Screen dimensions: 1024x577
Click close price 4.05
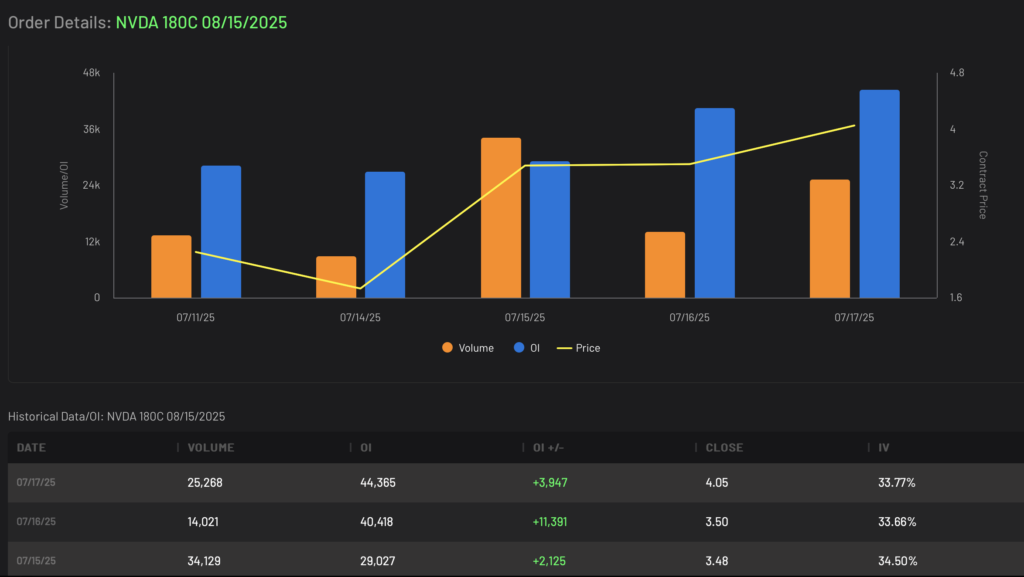[716, 482]
